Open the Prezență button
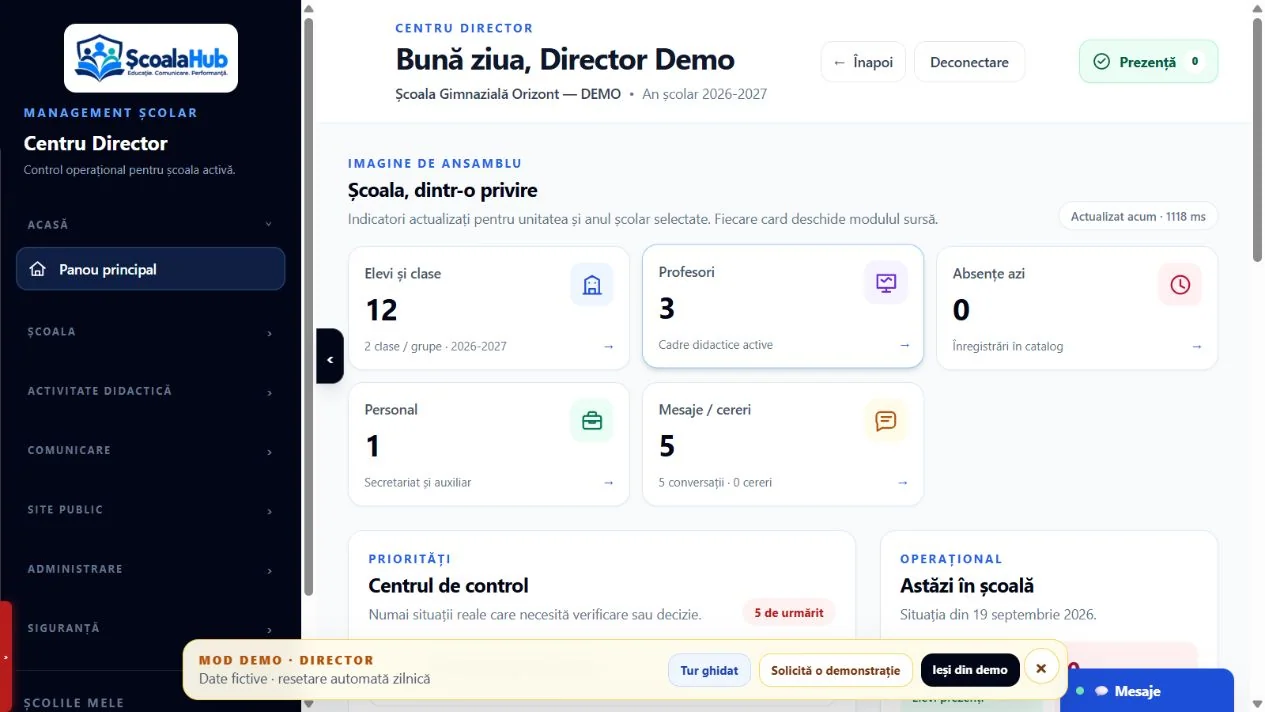 click(1148, 61)
